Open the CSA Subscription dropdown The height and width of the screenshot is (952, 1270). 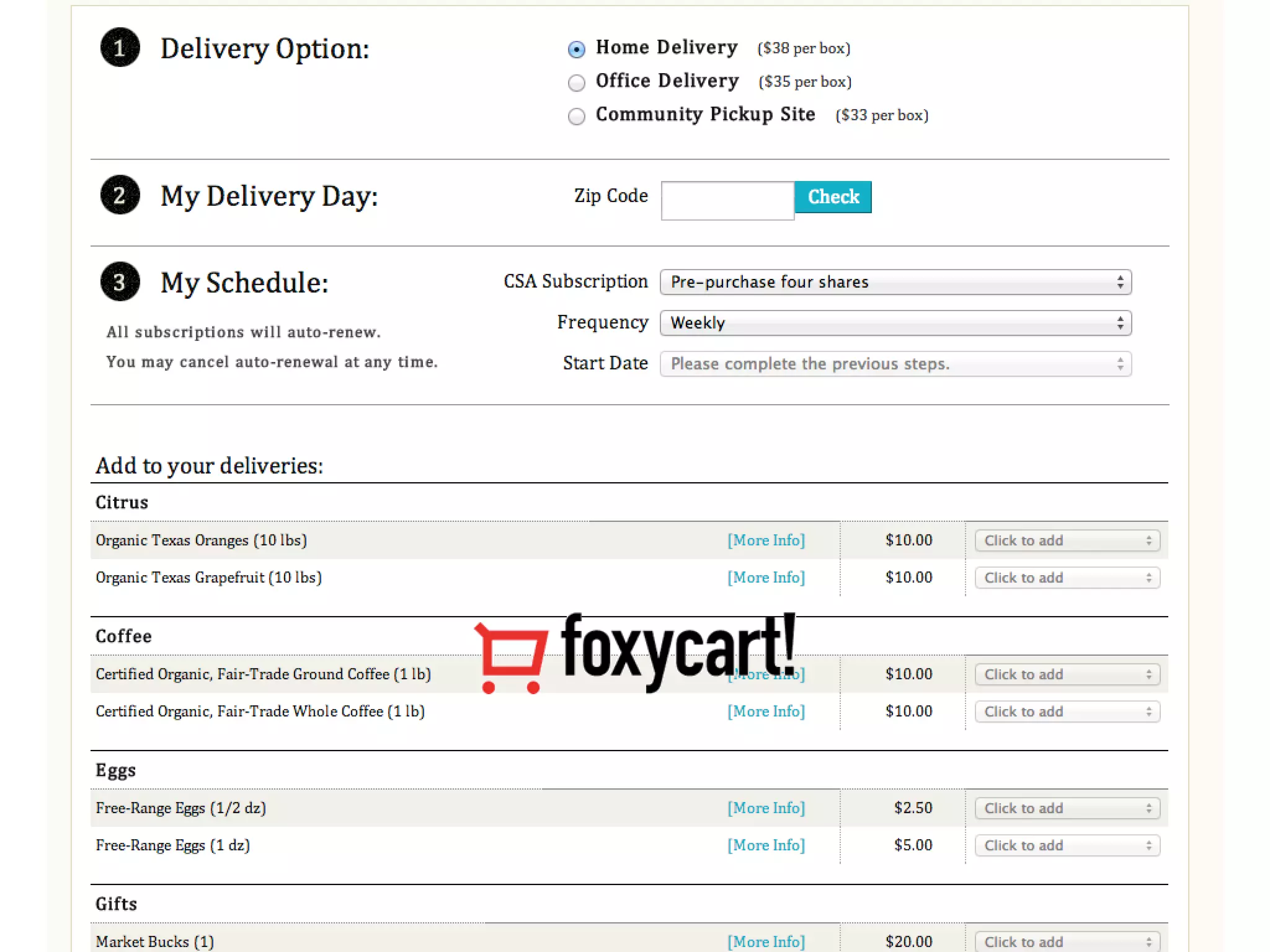895,282
